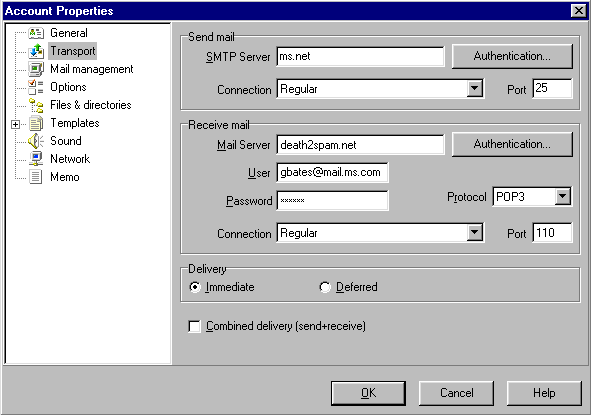Select the General tree entry
This screenshot has height=415, width=591.
69,33
